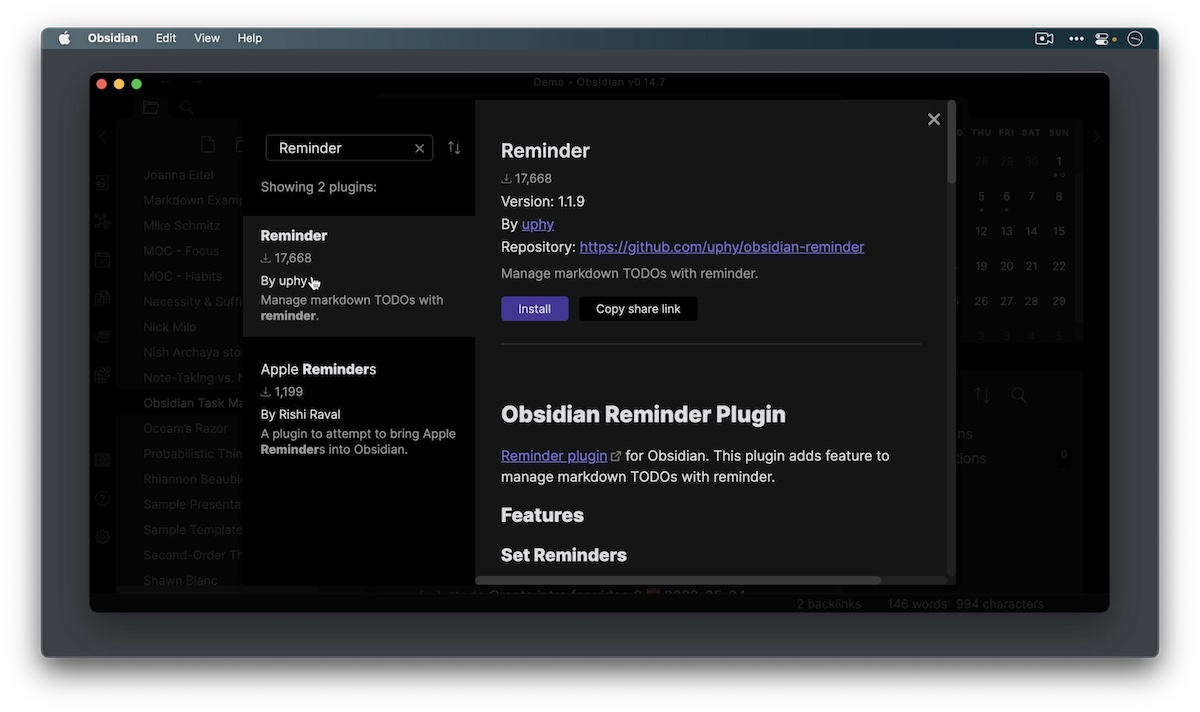Select day 22 in the calendar

tap(1058, 266)
